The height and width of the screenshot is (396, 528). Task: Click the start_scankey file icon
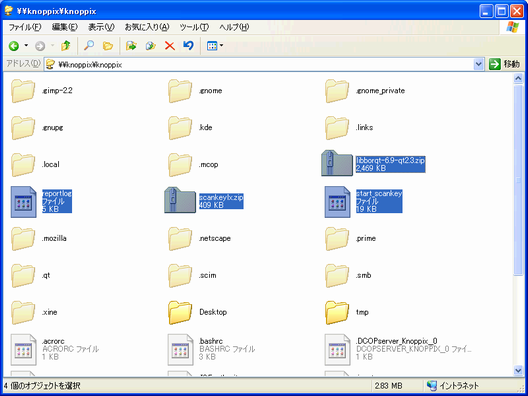[337, 202]
